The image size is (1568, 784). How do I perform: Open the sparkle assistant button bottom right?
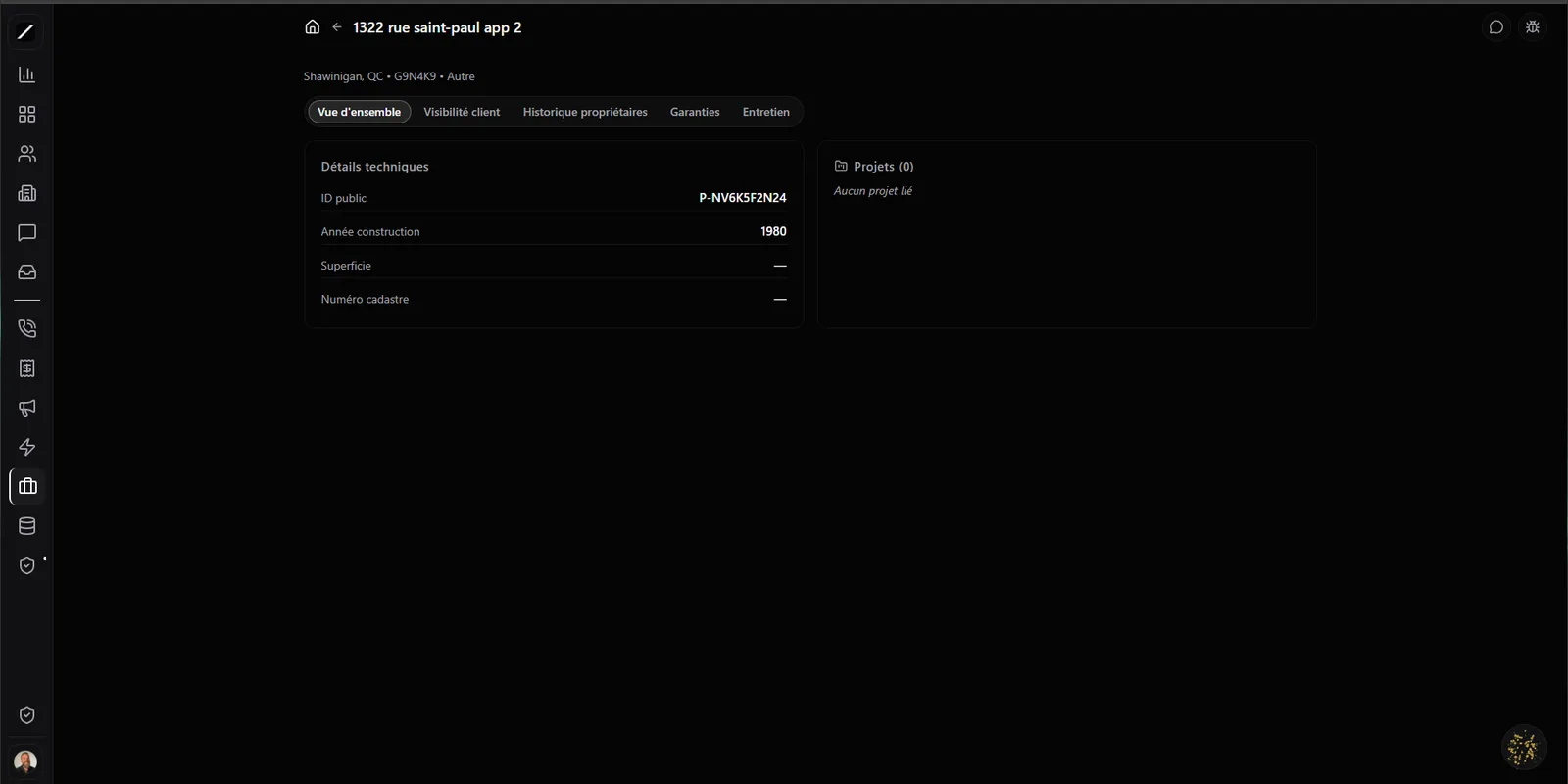point(1524,749)
